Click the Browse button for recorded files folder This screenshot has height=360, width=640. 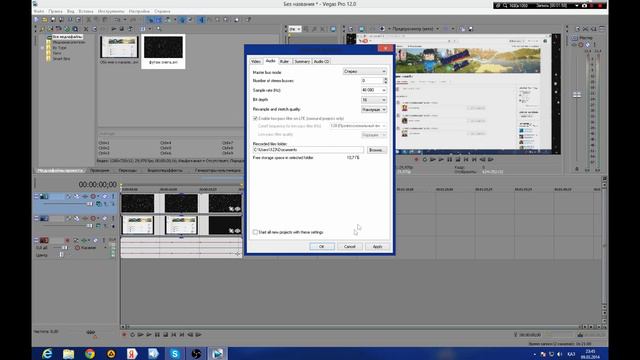[x=376, y=150]
